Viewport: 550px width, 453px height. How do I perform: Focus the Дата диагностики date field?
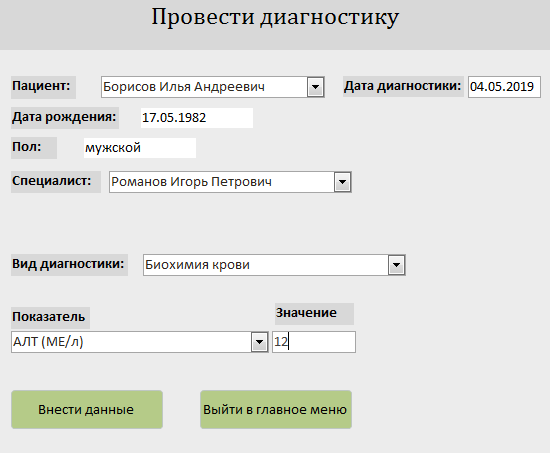[x=504, y=87]
